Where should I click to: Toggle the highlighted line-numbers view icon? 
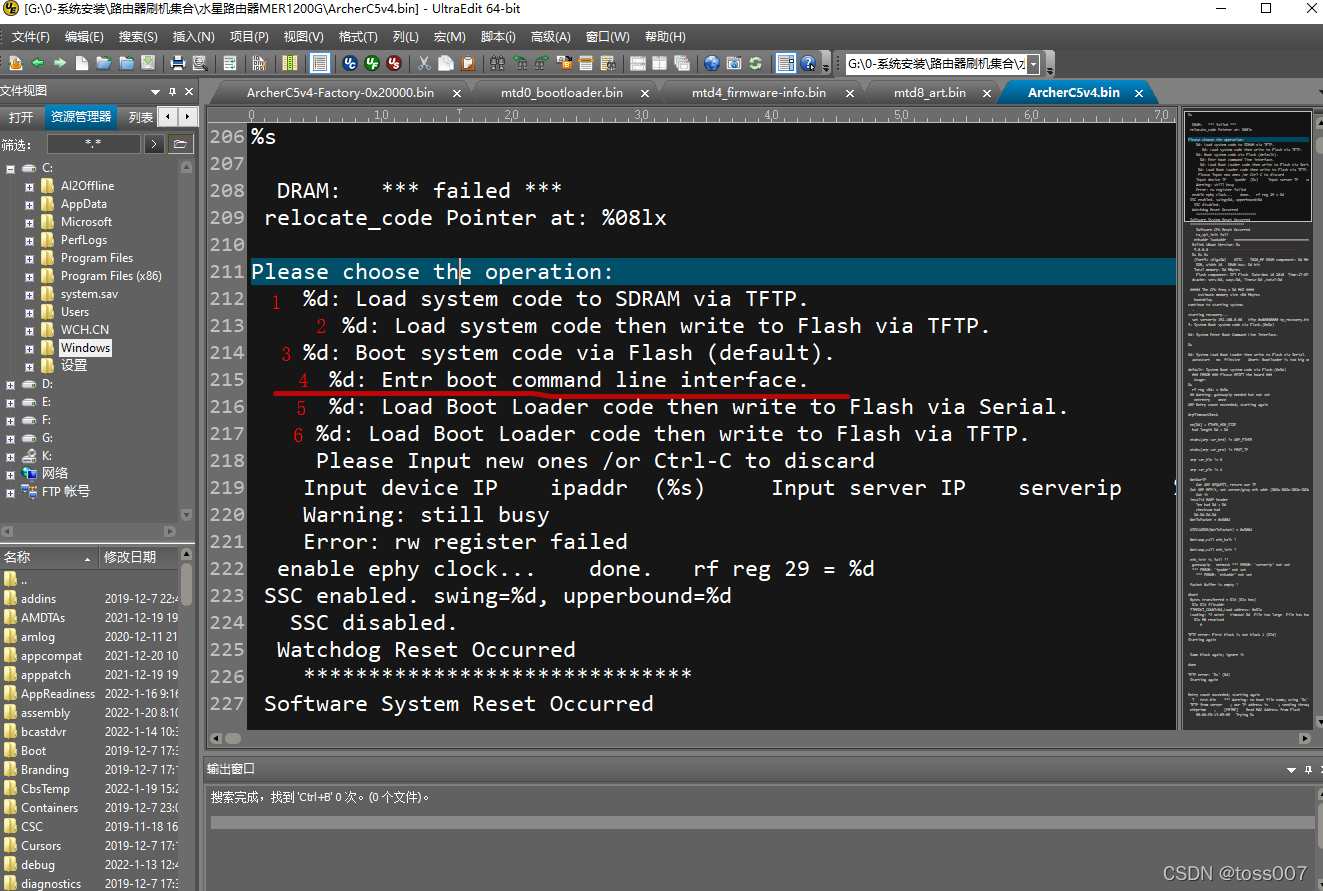(x=320, y=63)
